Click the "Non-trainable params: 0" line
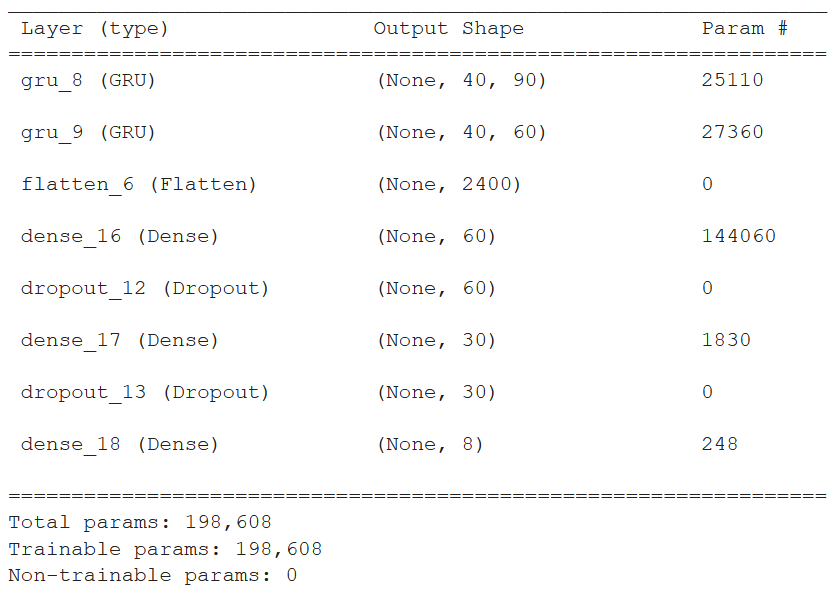 152,576
